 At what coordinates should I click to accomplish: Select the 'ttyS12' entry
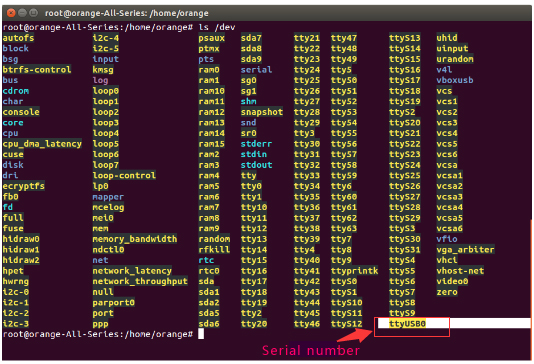pos(347,323)
